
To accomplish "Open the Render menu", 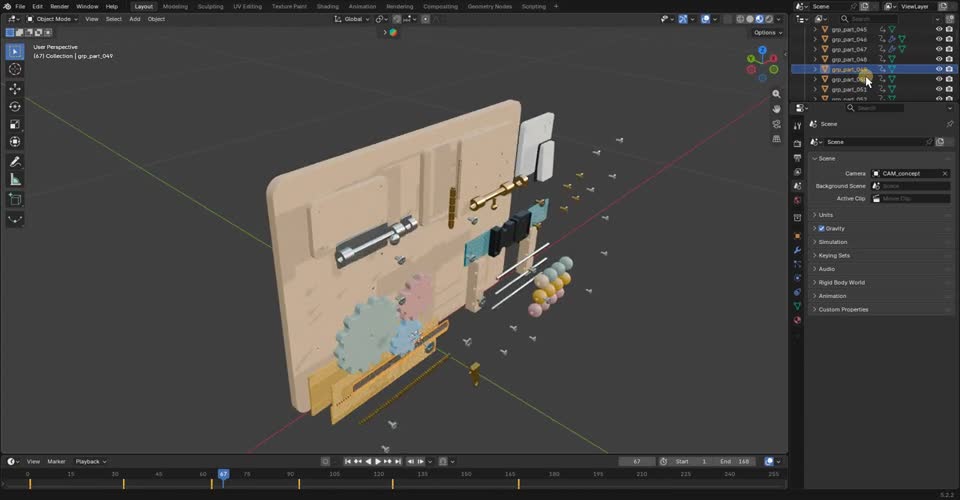I will click(59, 6).
